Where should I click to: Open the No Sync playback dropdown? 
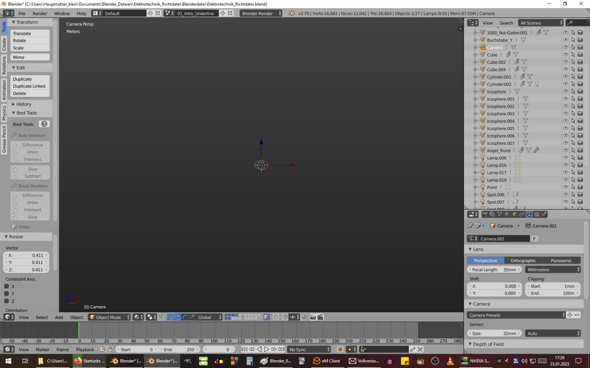click(x=309, y=349)
